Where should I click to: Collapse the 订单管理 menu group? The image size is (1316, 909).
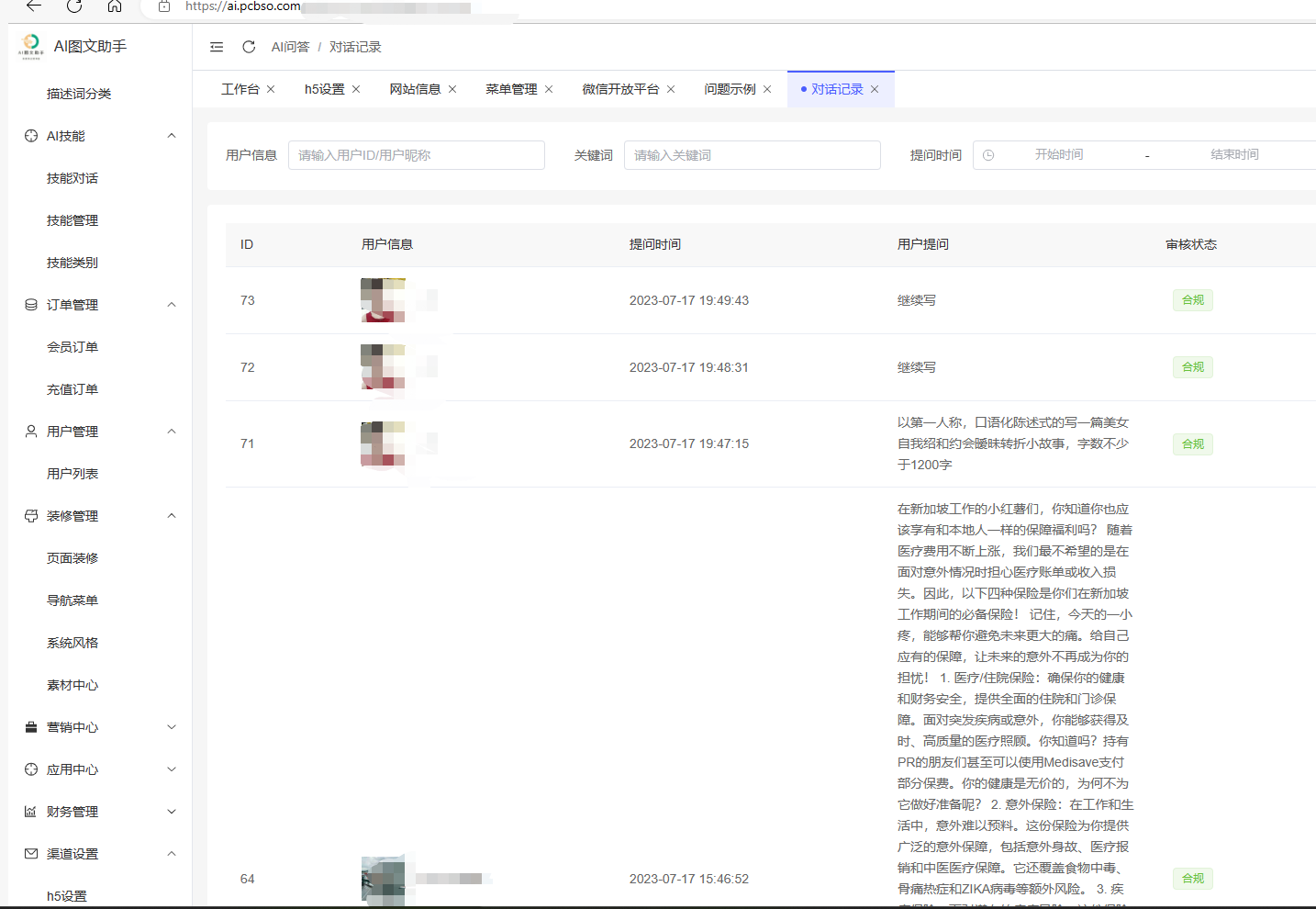(x=172, y=305)
